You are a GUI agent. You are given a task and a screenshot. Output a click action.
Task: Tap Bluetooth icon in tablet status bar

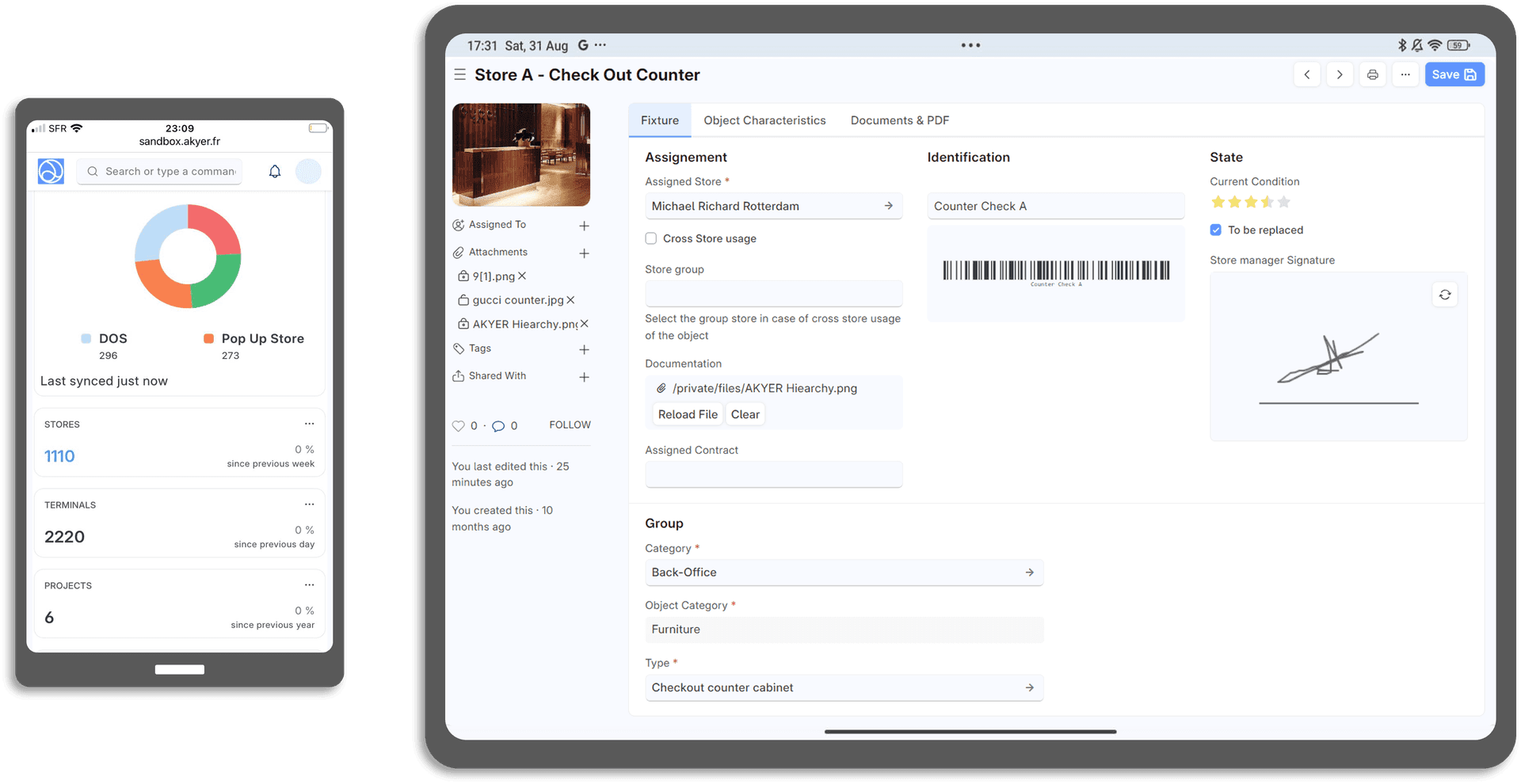coord(1401,45)
